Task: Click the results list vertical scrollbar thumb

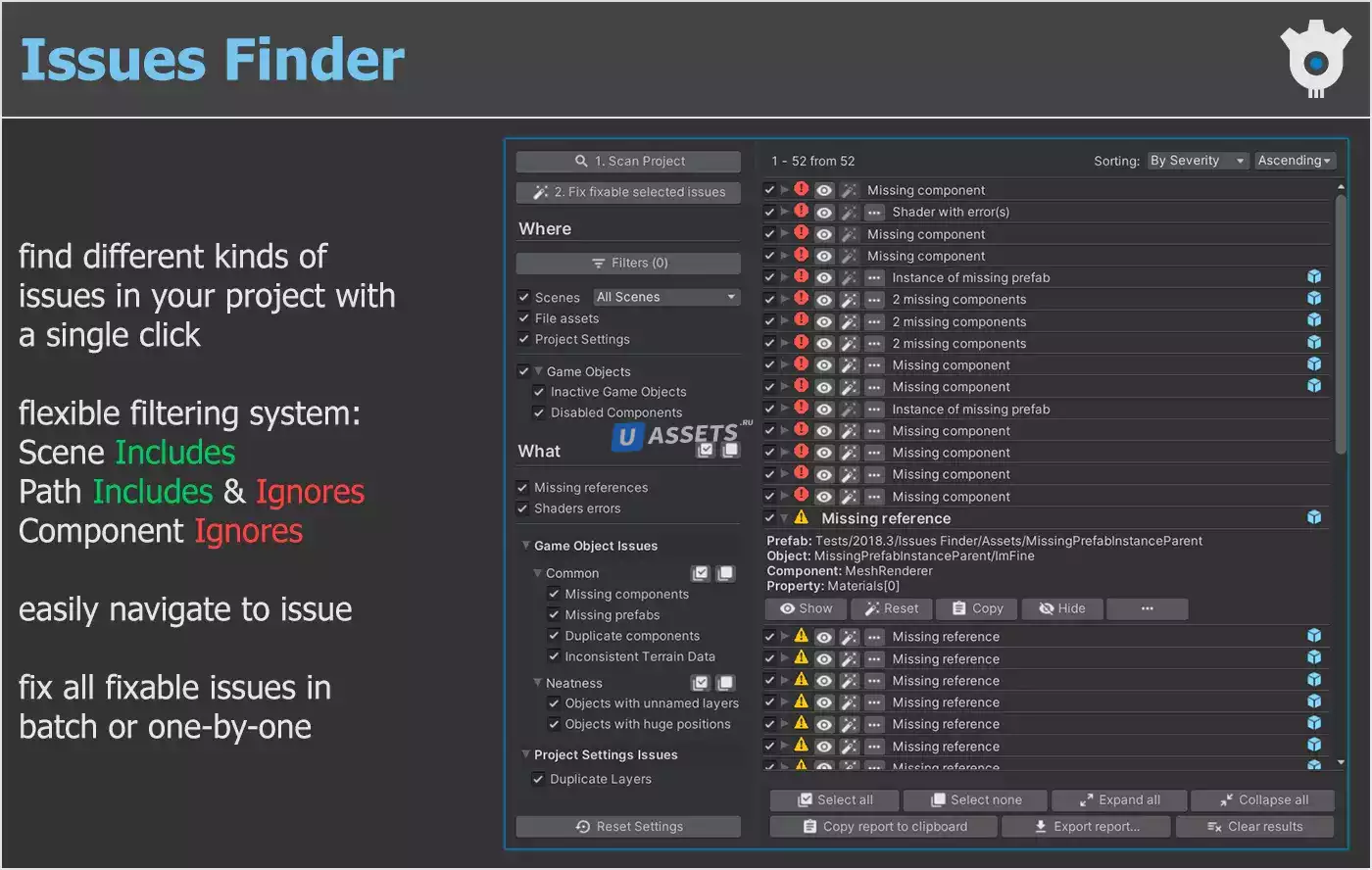Action: pyautogui.click(x=1341, y=326)
